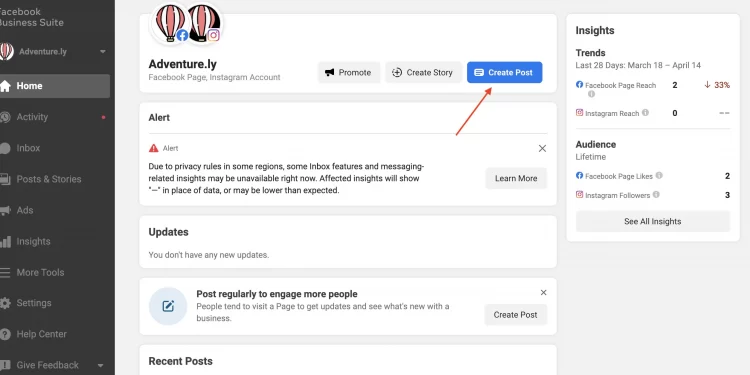Click info icon next to Instagram Followers
Screen dimensions: 750x375
click(x=656, y=195)
